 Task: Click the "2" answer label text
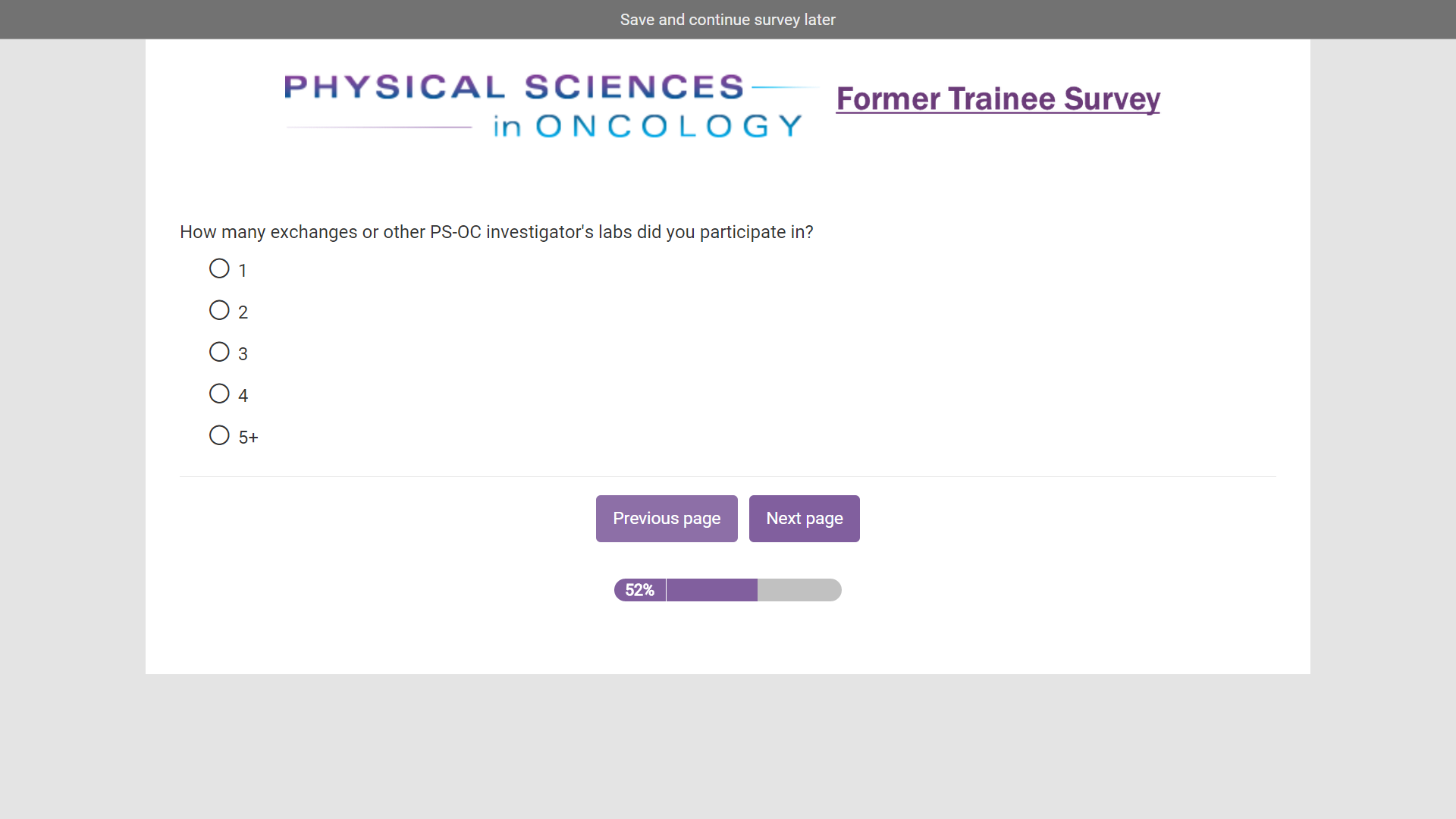(x=243, y=312)
